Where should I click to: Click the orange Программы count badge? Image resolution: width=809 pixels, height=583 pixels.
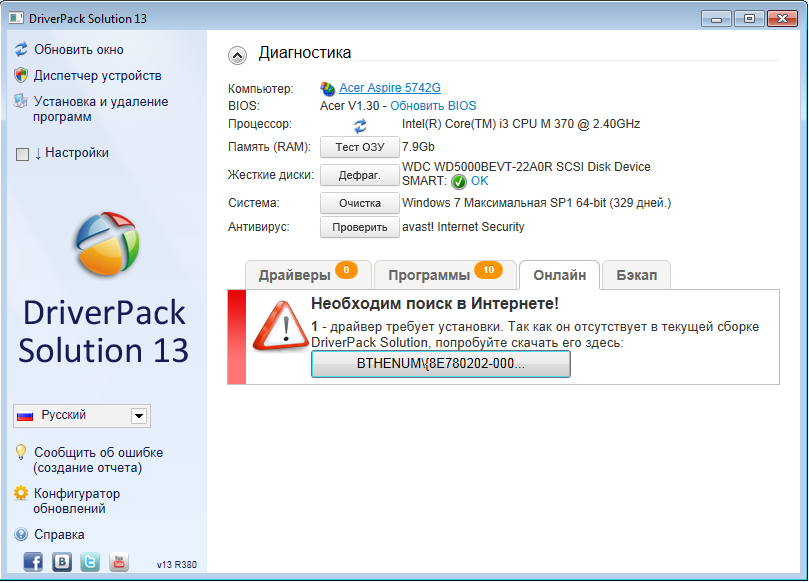[488, 270]
